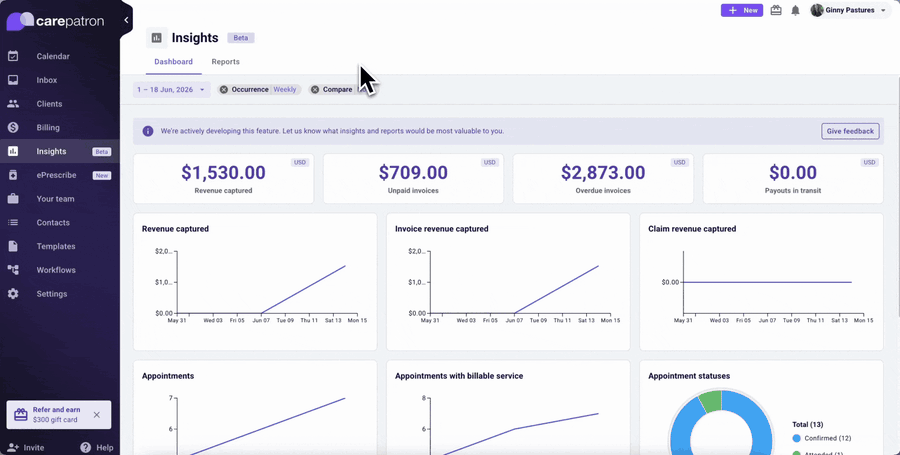
Task: Open the gift rewards icon in header
Action: [776, 10]
